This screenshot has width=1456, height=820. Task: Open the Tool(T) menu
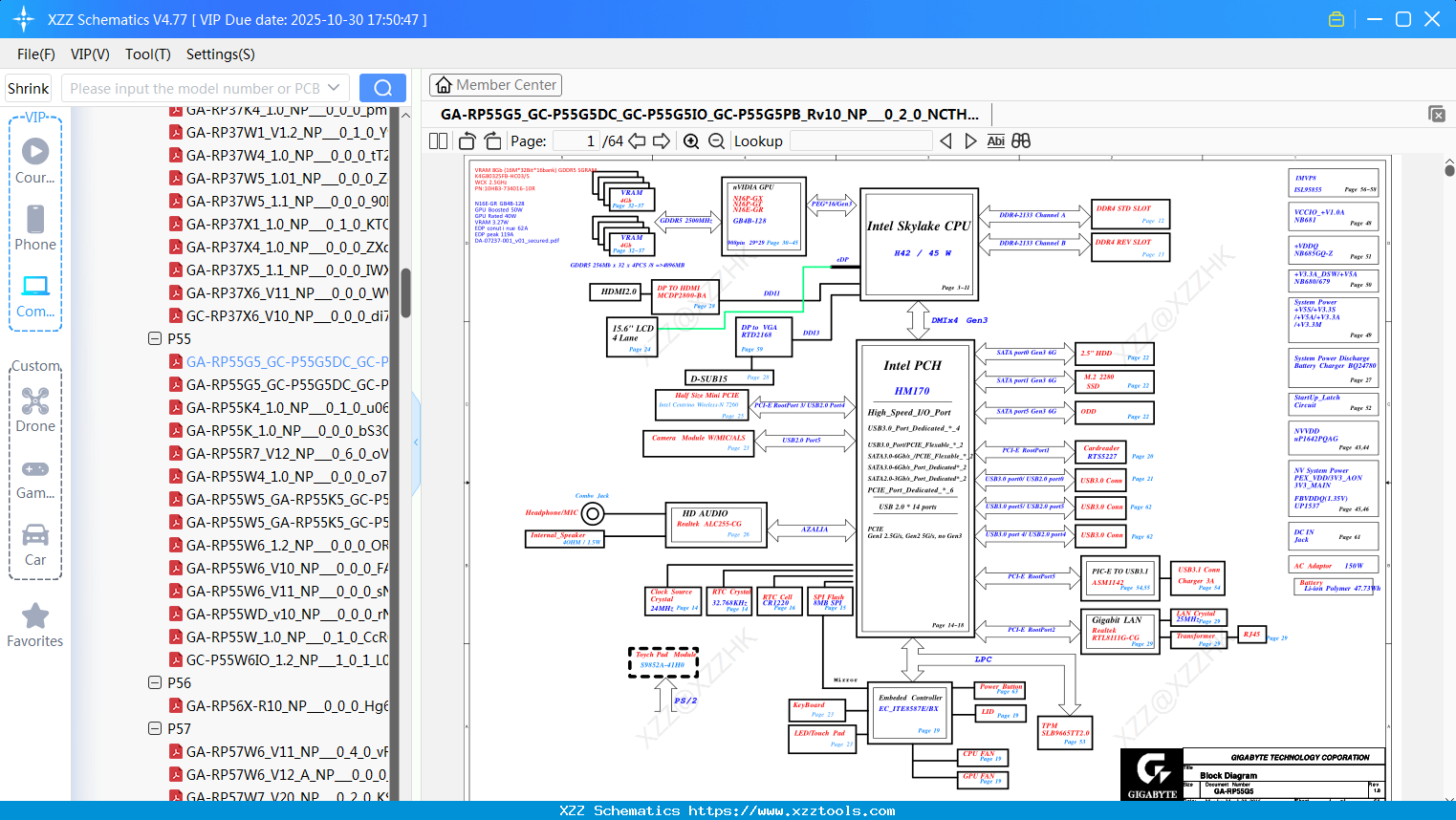click(147, 54)
